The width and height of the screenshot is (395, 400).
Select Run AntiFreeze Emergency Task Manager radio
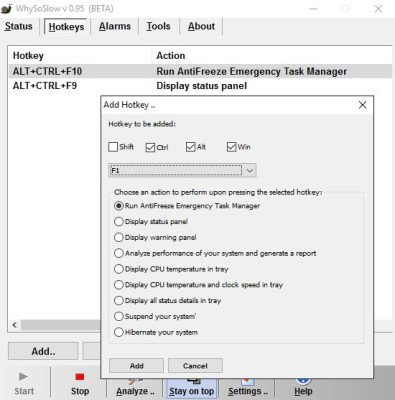pos(119,206)
